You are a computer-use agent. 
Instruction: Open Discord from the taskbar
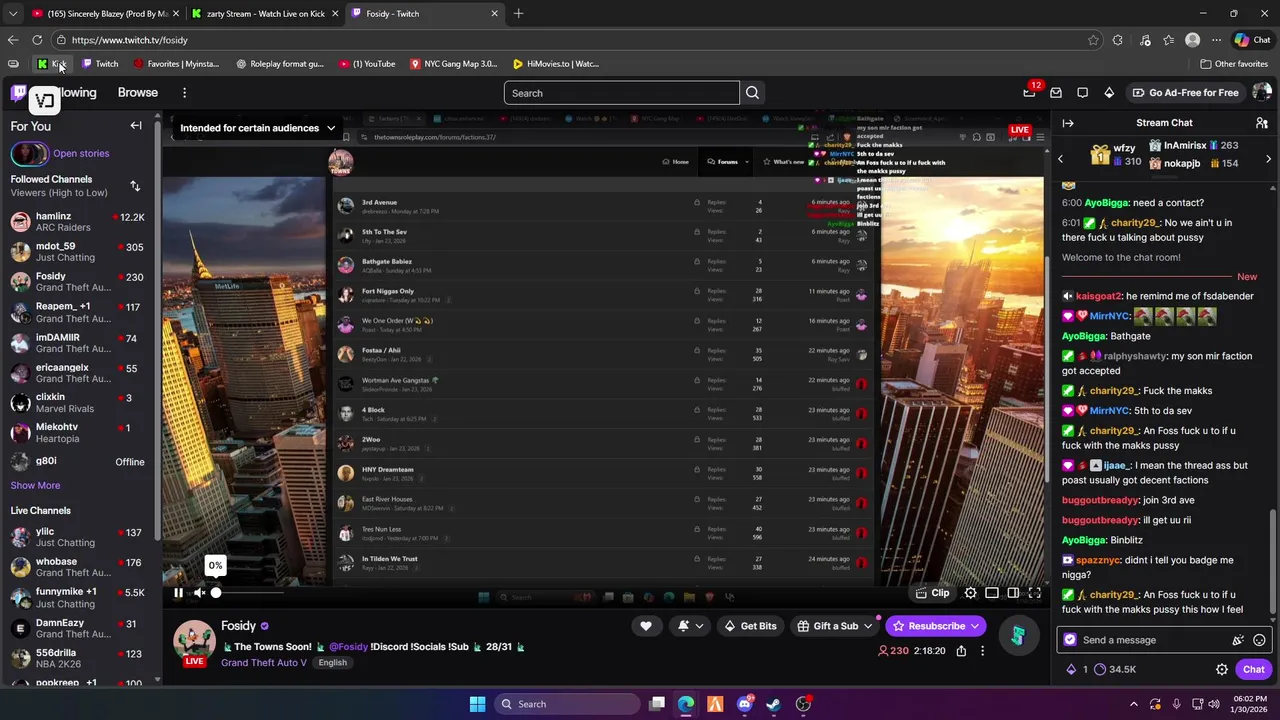tap(744, 704)
